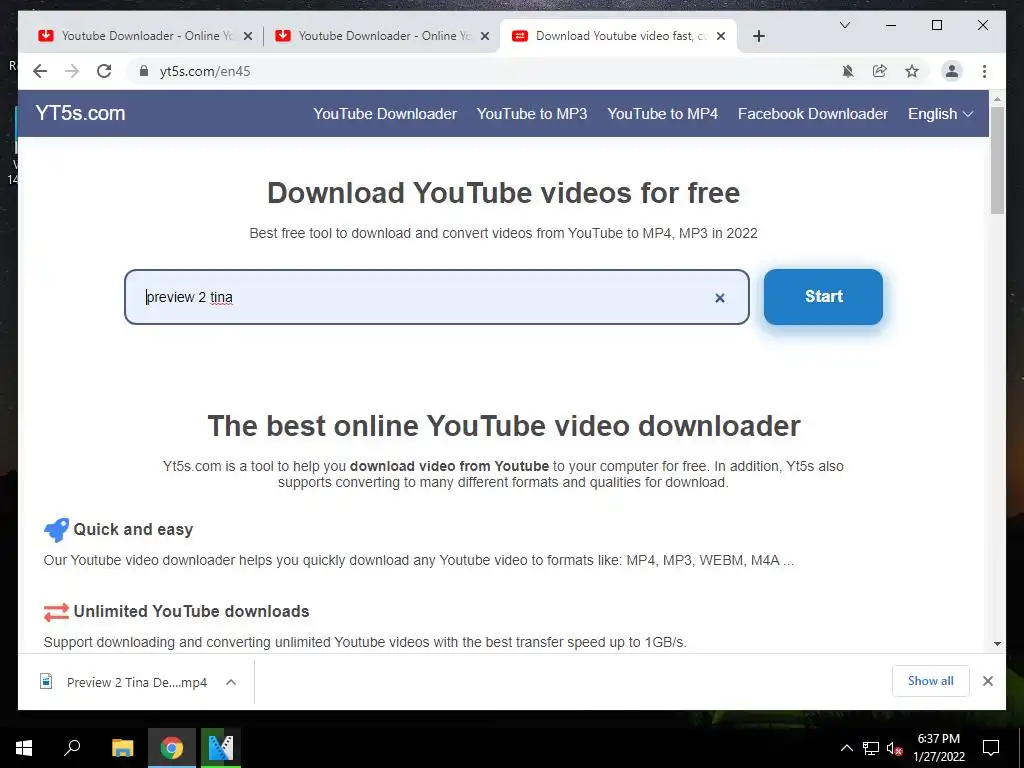Click the YT5s.com site logo
Screen dimensions: 1024x768
point(80,113)
